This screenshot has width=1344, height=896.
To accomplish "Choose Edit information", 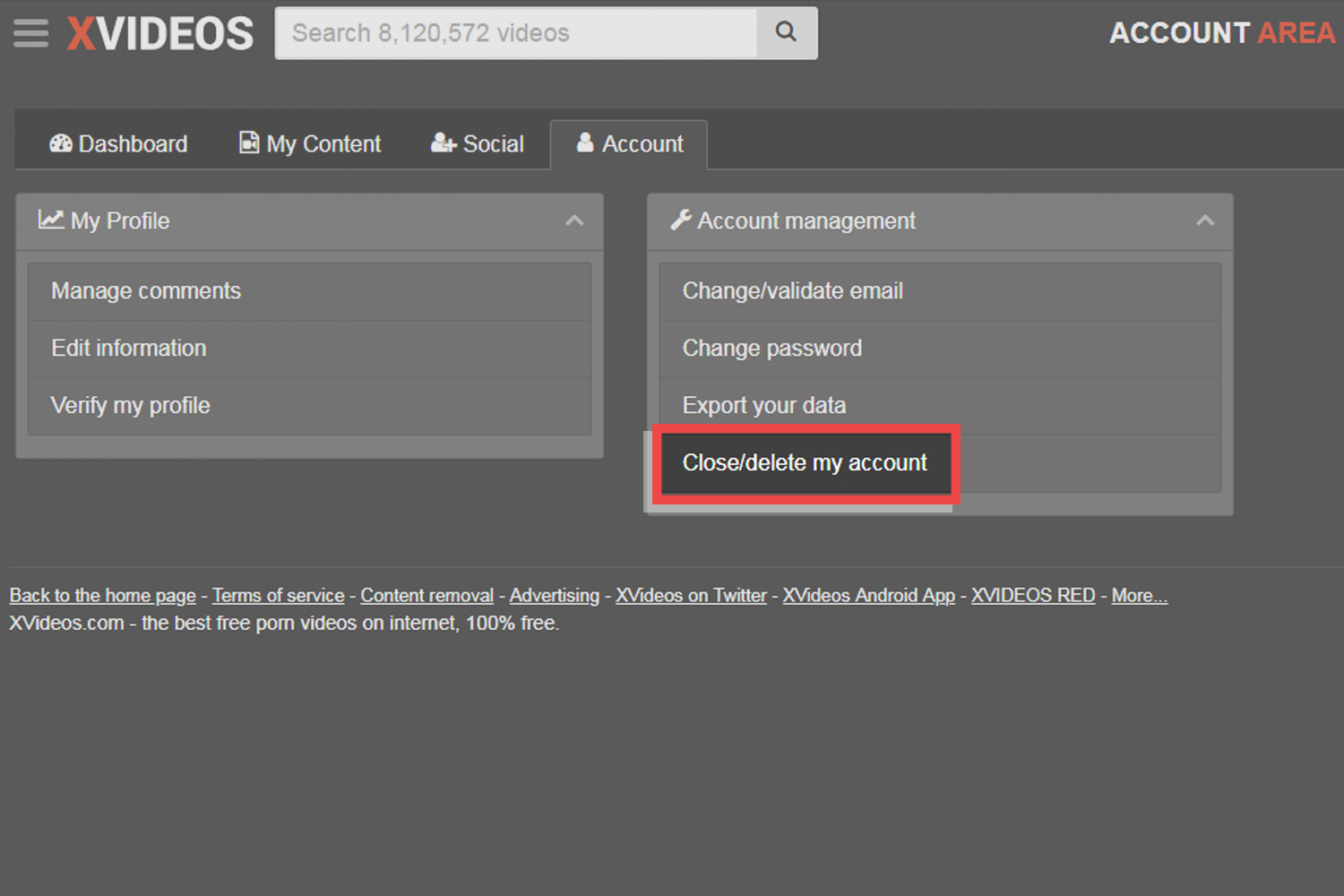I will [x=129, y=349].
